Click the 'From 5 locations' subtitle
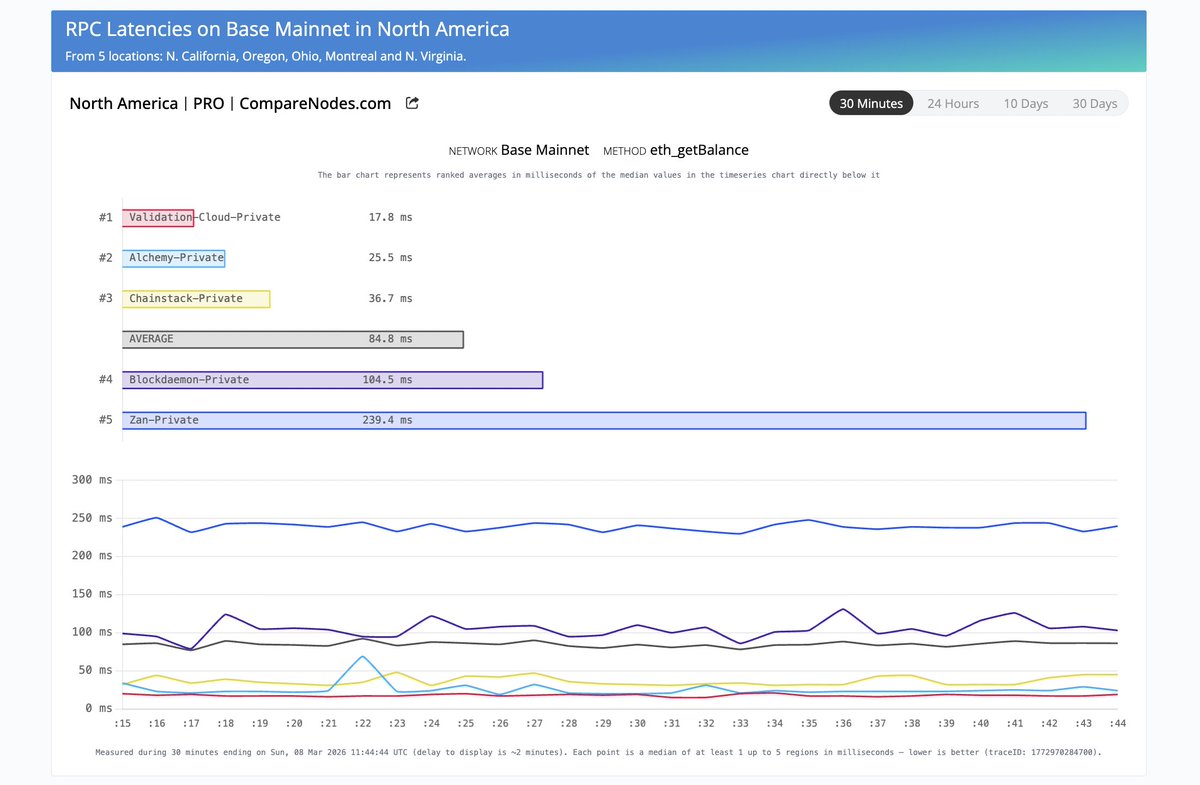 [x=265, y=56]
